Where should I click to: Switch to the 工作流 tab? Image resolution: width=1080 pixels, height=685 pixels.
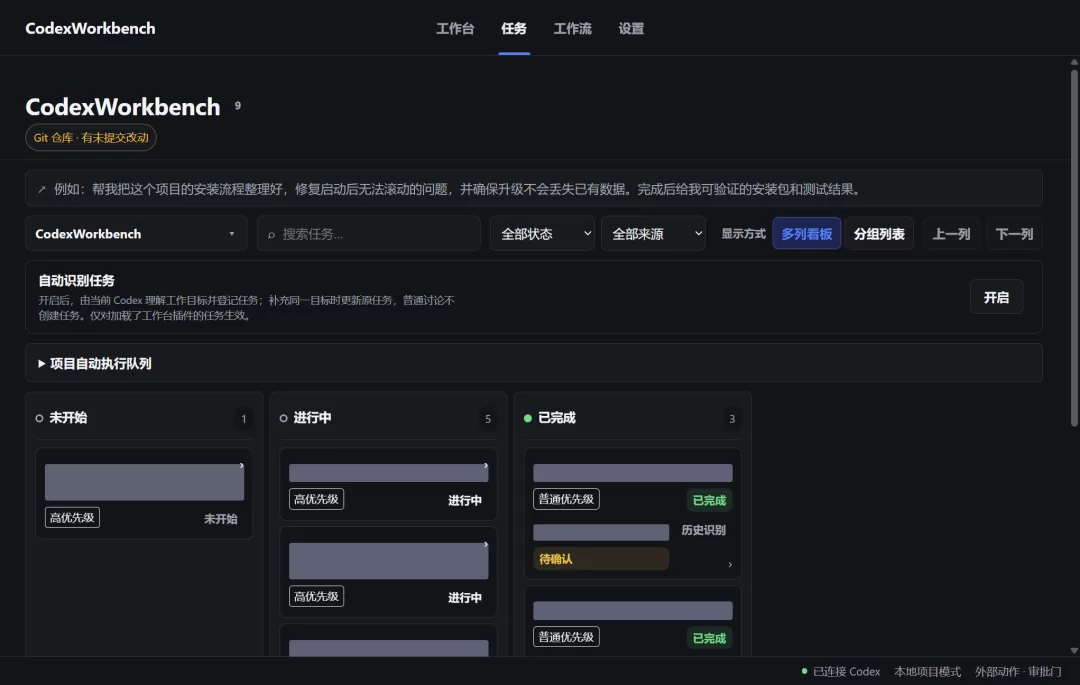click(x=572, y=29)
